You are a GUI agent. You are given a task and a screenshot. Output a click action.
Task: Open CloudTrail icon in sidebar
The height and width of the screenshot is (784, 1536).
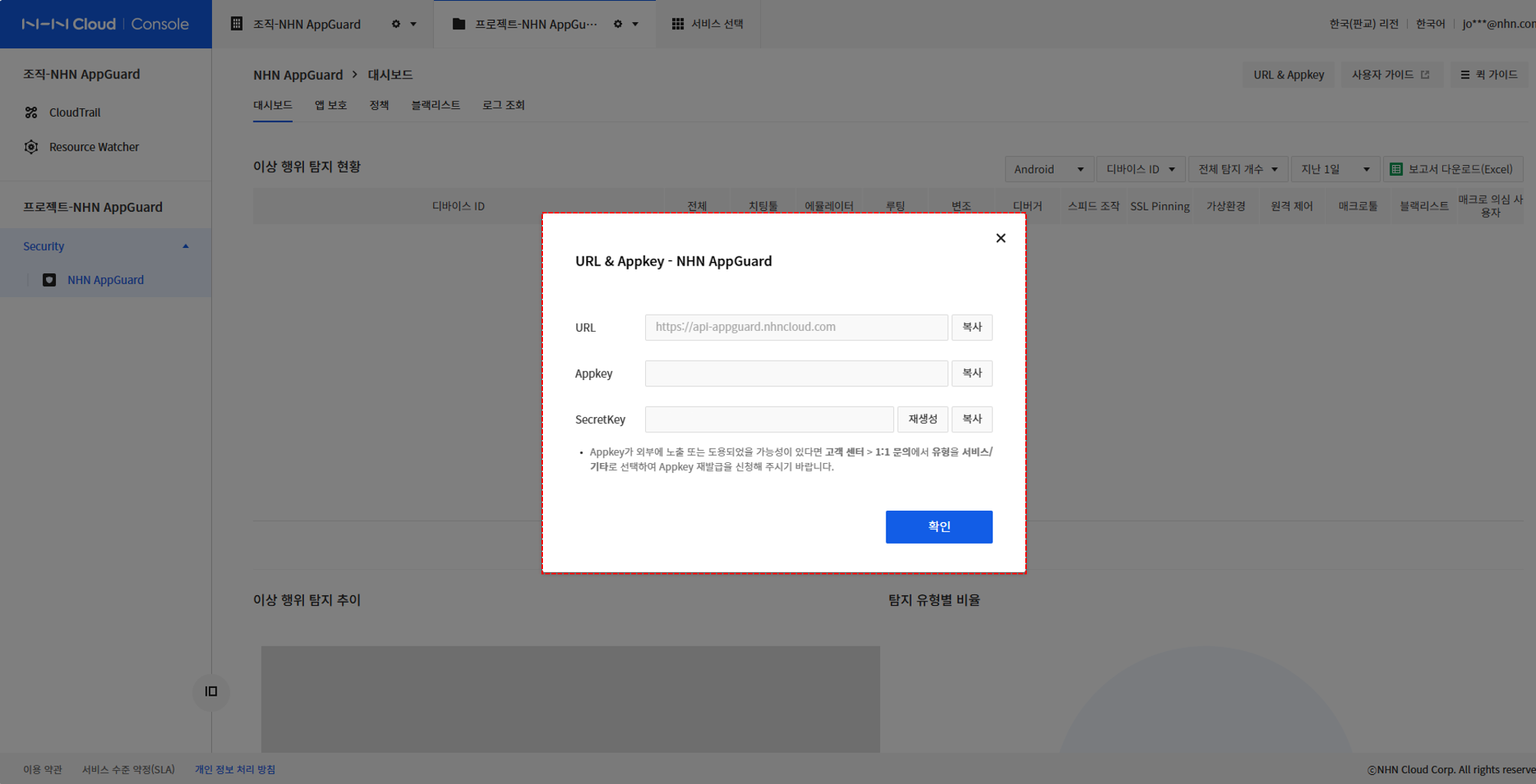[31, 112]
